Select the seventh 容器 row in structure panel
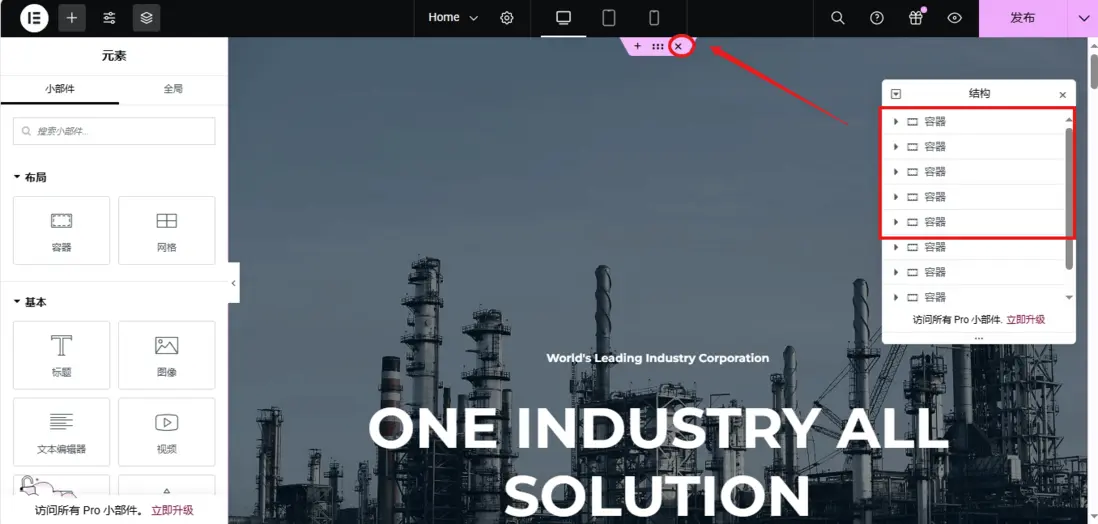 point(973,272)
